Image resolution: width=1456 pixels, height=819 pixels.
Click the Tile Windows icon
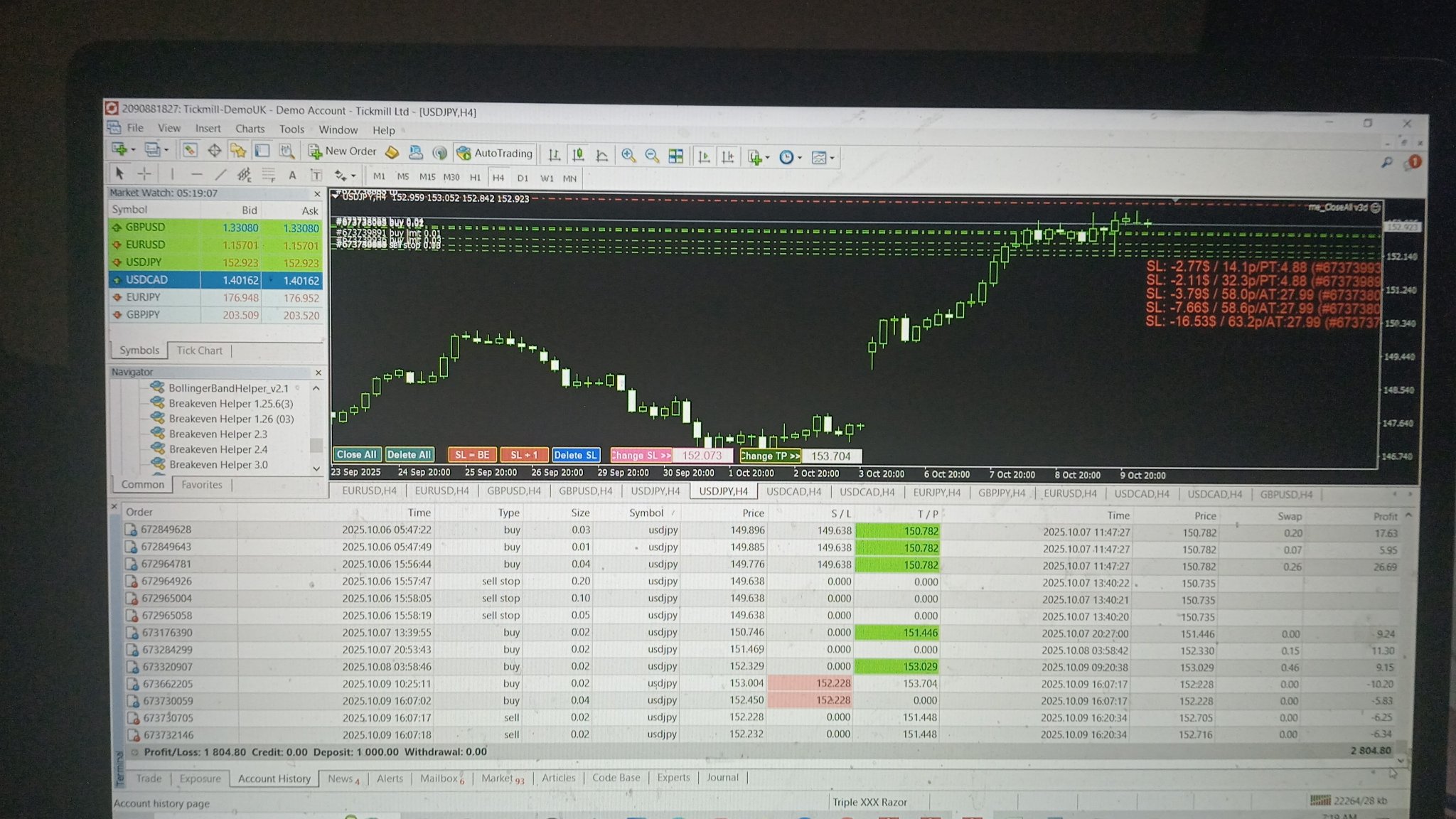pos(675,156)
